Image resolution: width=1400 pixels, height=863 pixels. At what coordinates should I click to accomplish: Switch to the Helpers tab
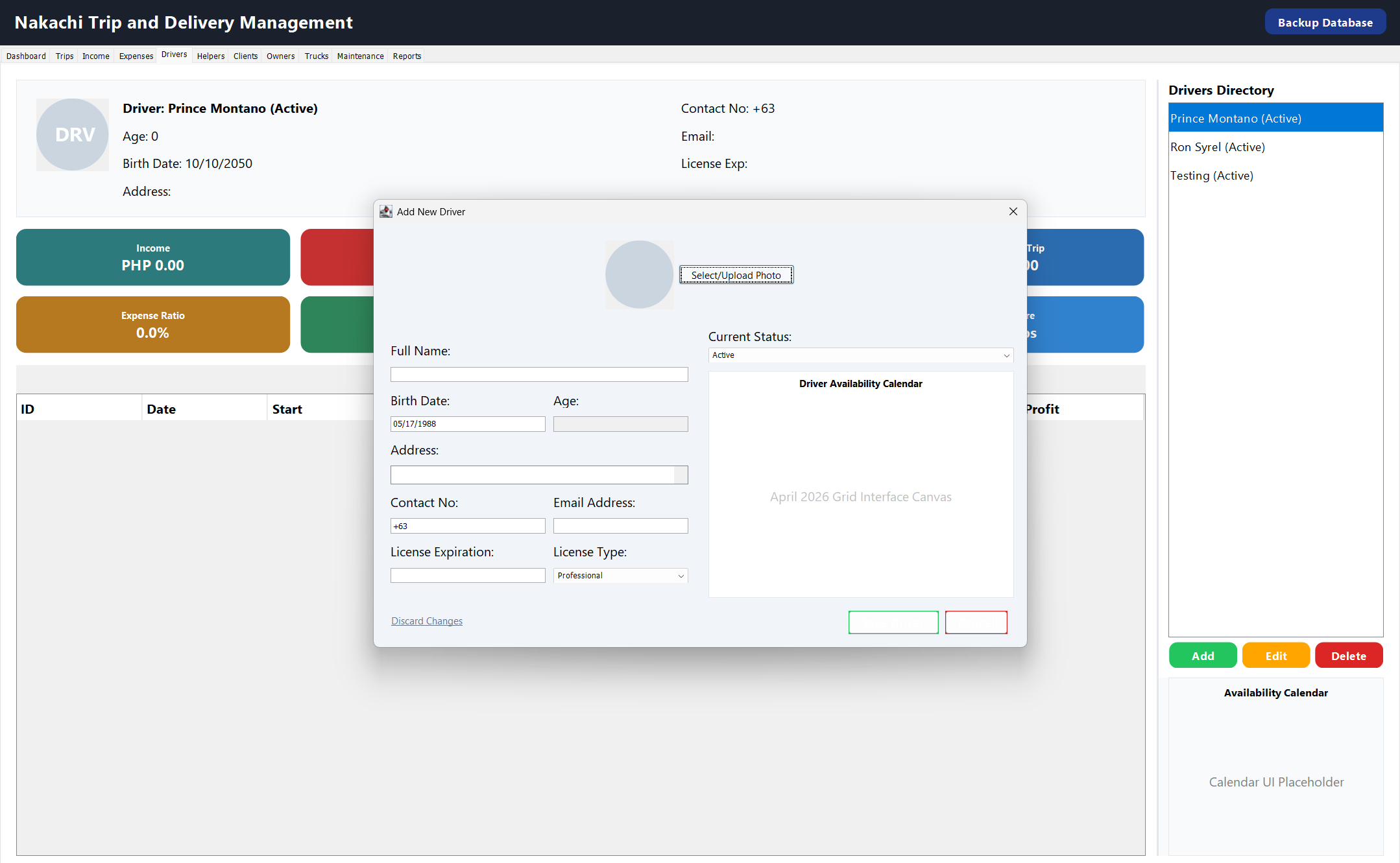(211, 56)
